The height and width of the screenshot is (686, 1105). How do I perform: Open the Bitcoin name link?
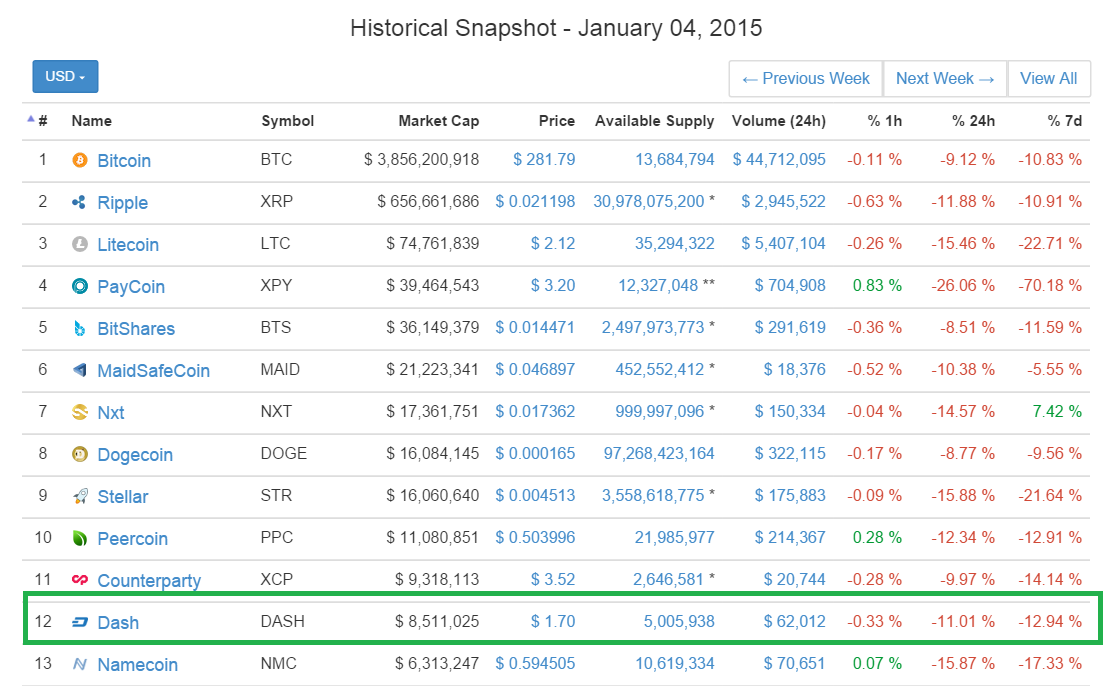(124, 161)
